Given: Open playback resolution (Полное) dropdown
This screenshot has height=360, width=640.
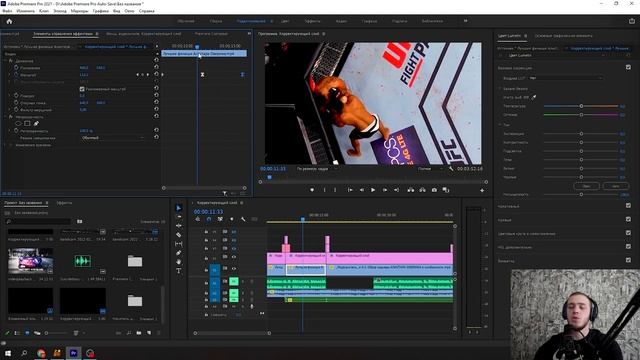Looking at the screenshot, I should point(431,169).
